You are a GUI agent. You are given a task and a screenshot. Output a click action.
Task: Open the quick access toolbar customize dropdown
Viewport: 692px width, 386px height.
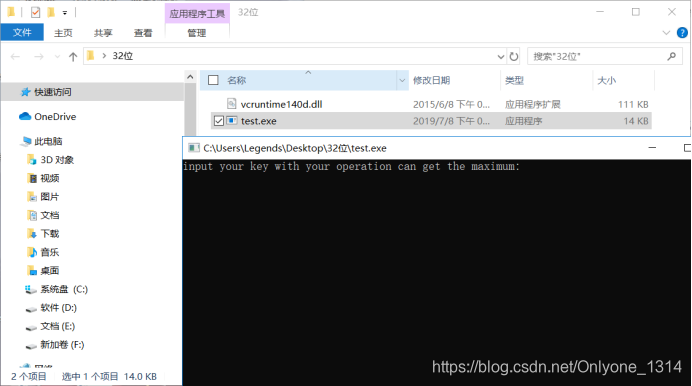coord(65,13)
